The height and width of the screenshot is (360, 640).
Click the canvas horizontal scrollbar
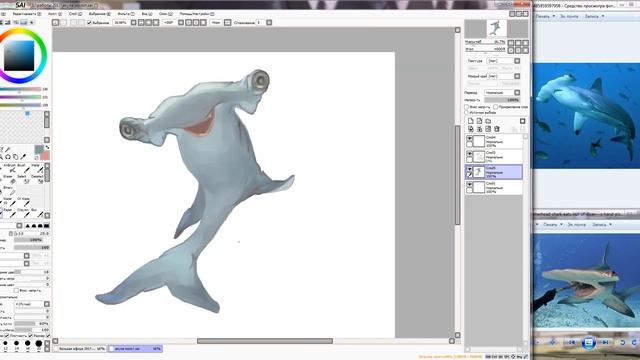264,341
